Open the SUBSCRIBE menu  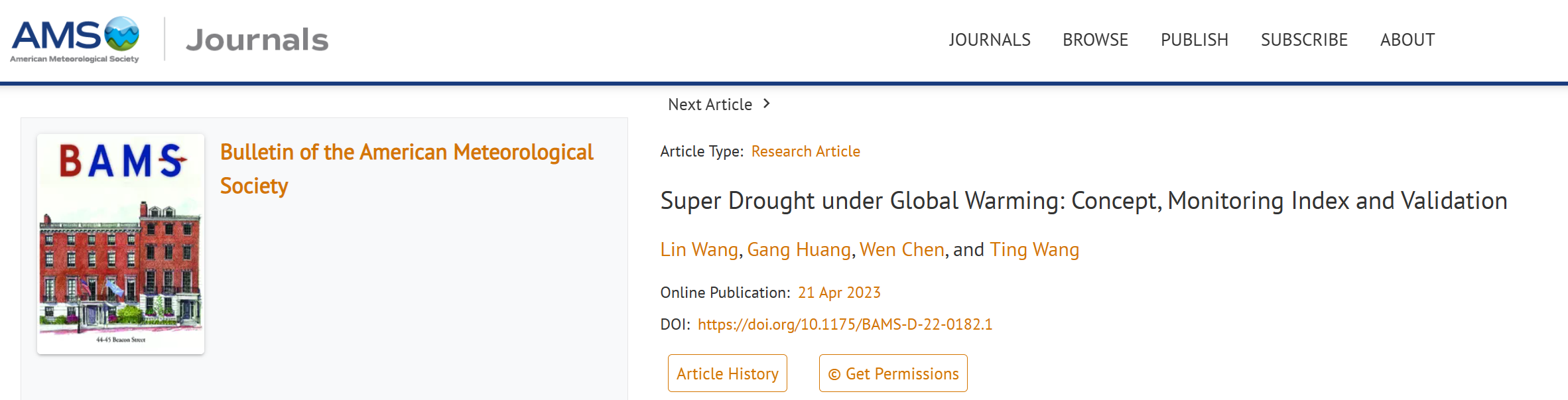point(1304,40)
